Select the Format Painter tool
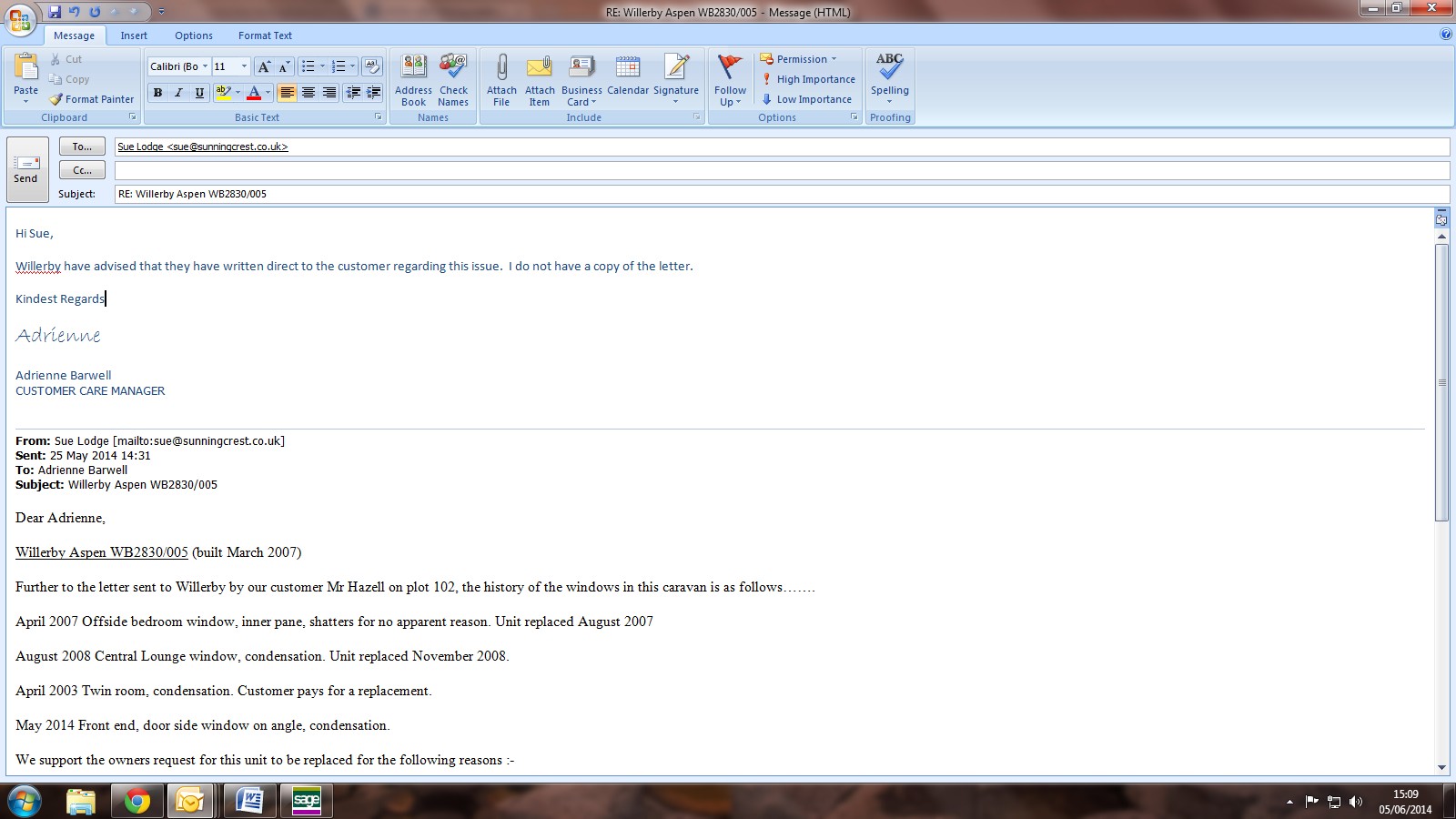Viewport: 1456px width, 819px height. (92, 99)
